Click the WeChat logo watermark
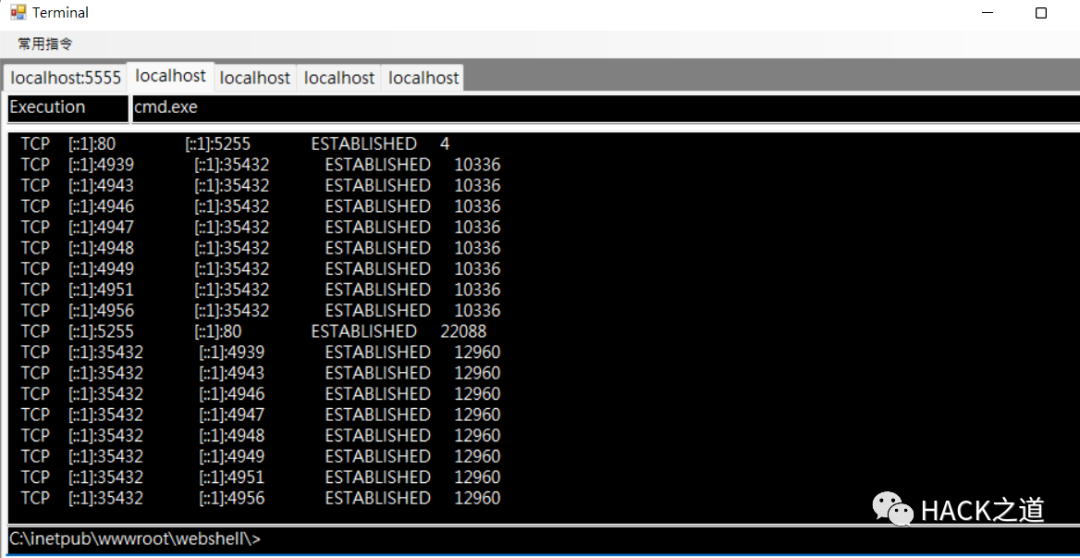Viewport: 1080px width, 558px height. pos(893,509)
